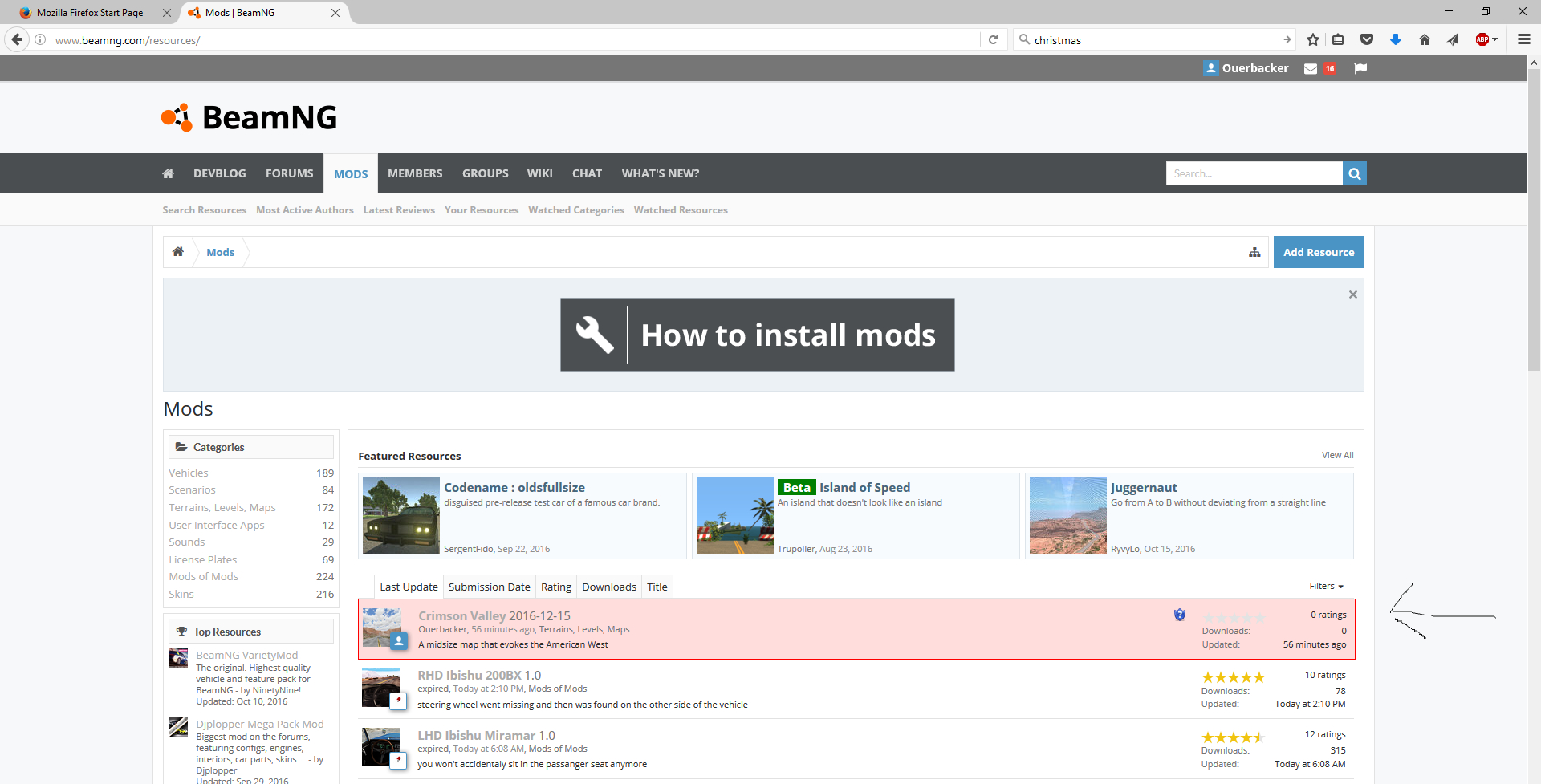Image resolution: width=1541 pixels, height=784 pixels.
Task: Open the alerts flag icon
Action: pos(1360,68)
